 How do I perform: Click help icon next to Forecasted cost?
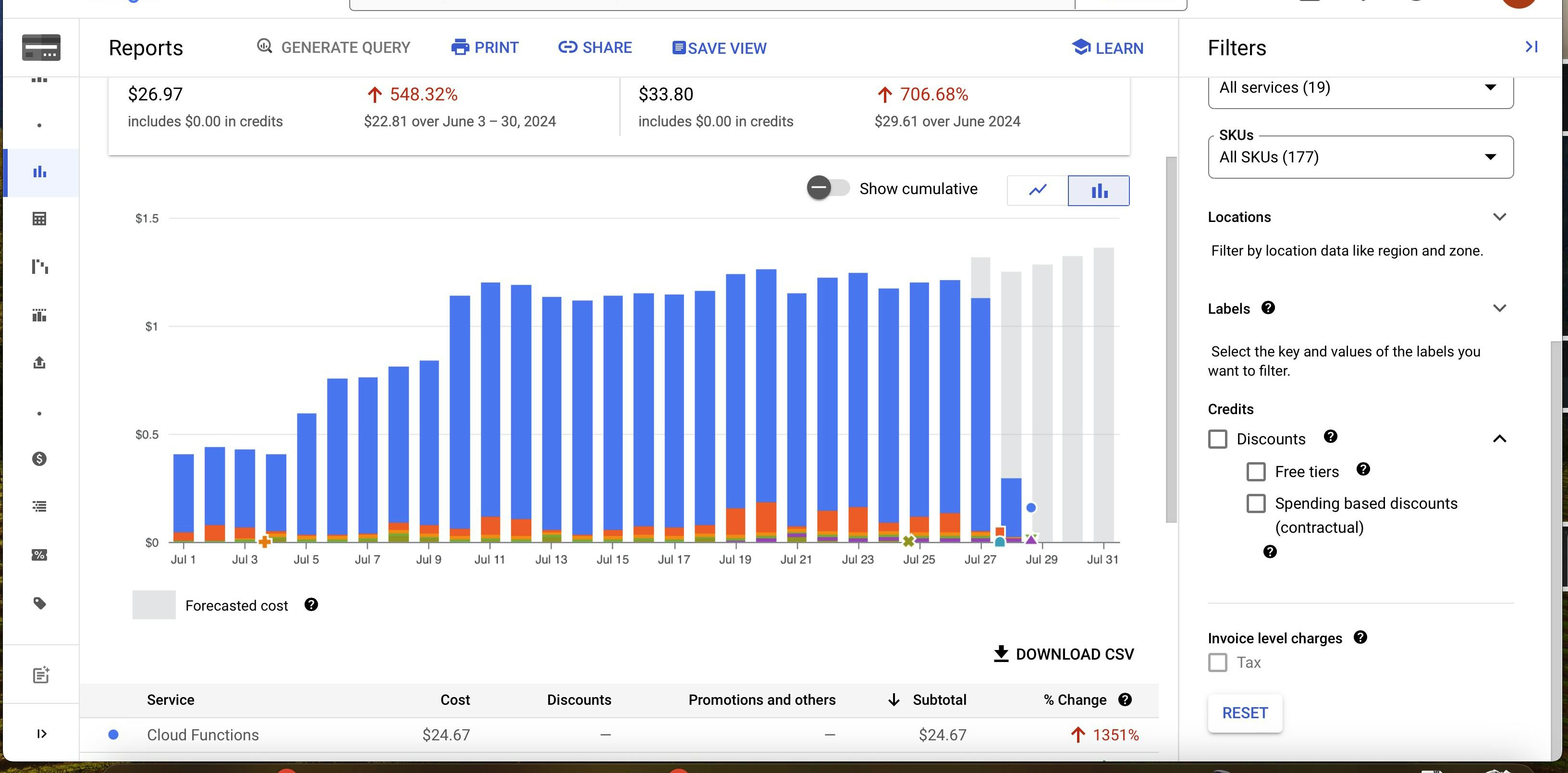pyautogui.click(x=311, y=605)
